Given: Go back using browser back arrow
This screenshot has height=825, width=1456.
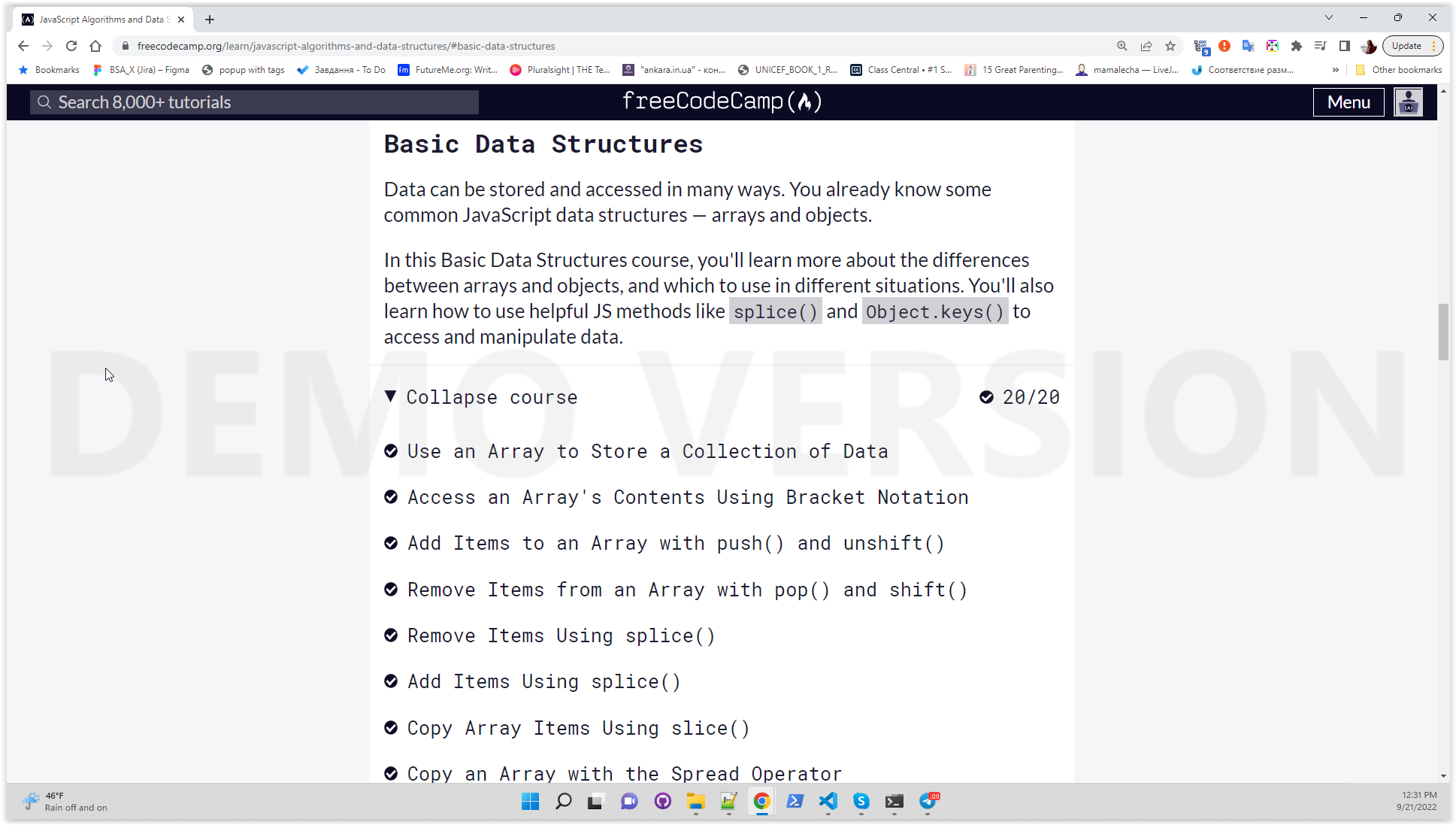Looking at the screenshot, I should [x=23, y=46].
